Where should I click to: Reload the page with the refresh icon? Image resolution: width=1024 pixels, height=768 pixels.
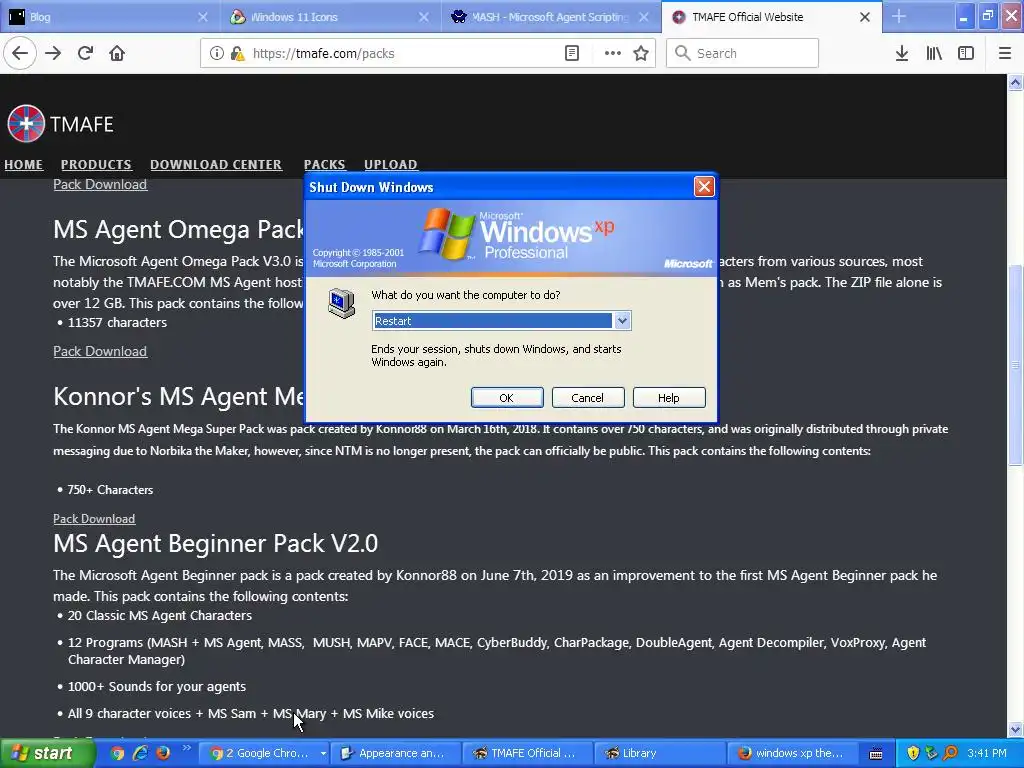[x=85, y=53]
